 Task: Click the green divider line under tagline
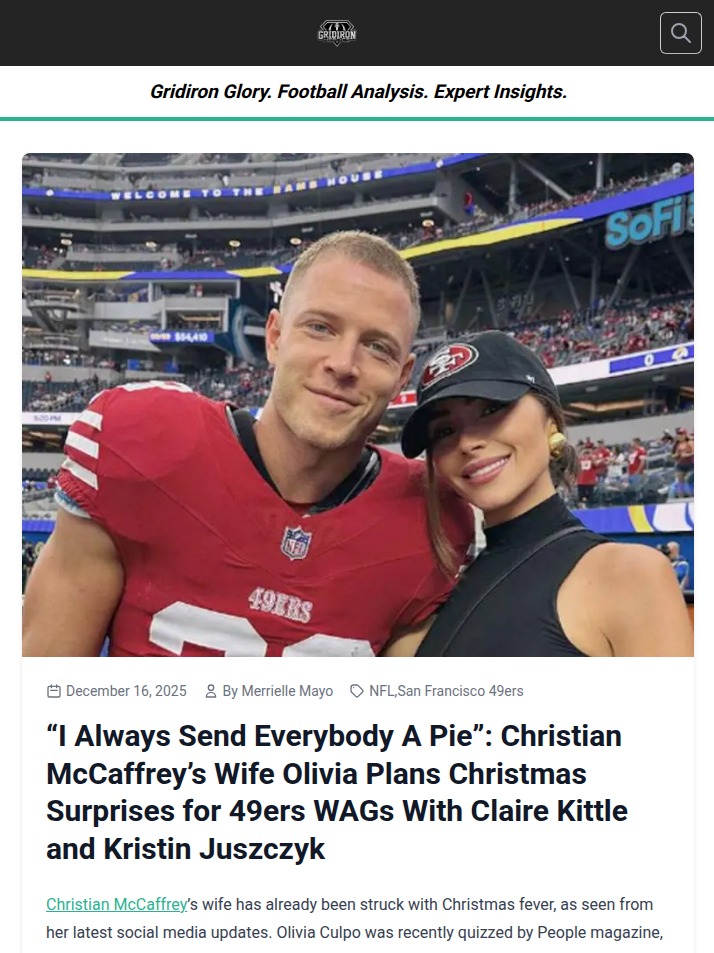point(357,119)
